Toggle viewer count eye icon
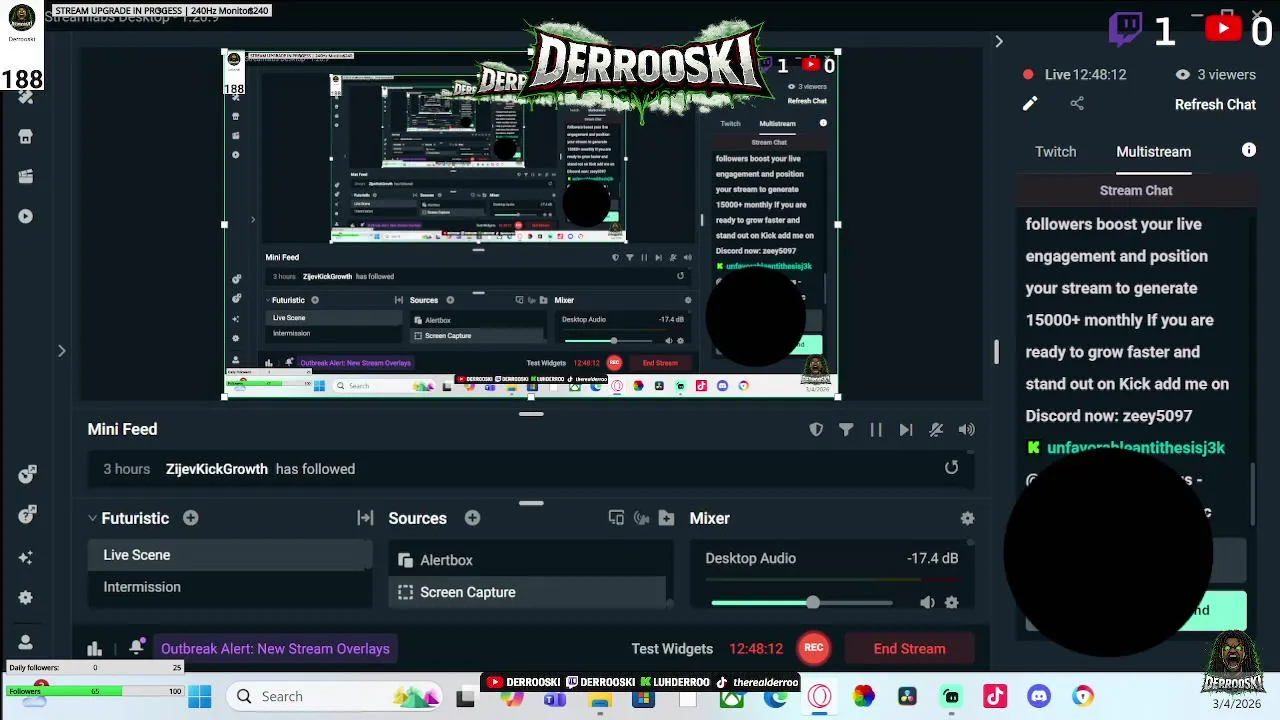The image size is (1280, 720). click(1183, 75)
